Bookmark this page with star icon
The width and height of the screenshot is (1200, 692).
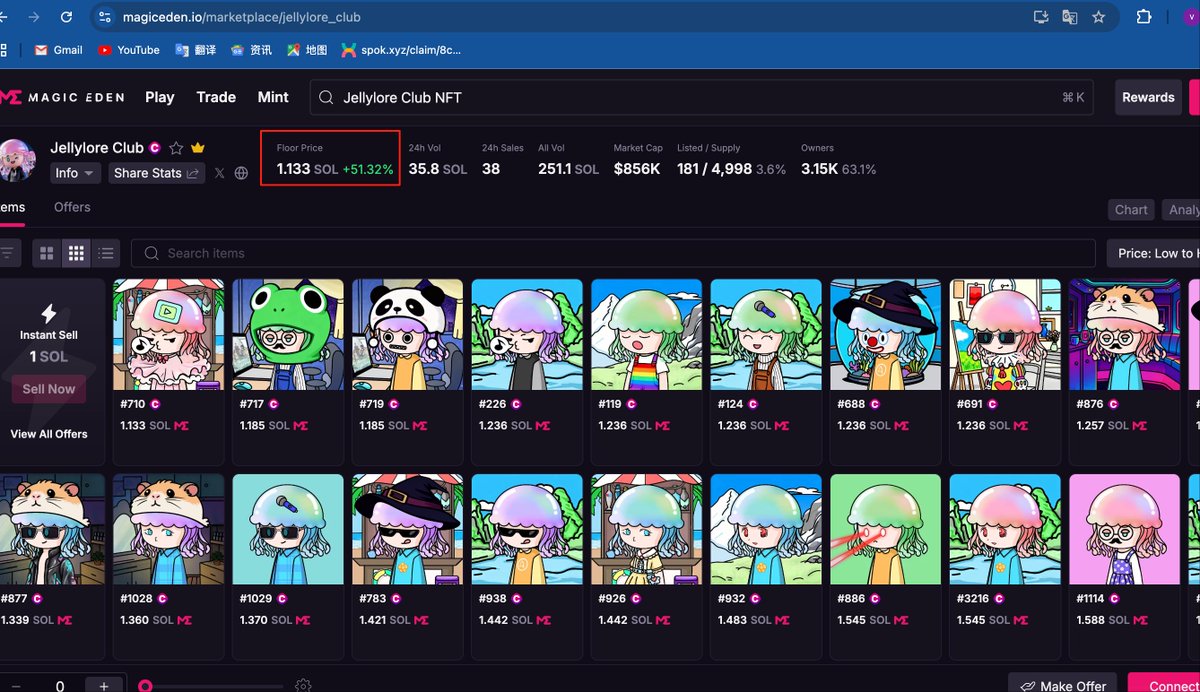tap(1099, 17)
